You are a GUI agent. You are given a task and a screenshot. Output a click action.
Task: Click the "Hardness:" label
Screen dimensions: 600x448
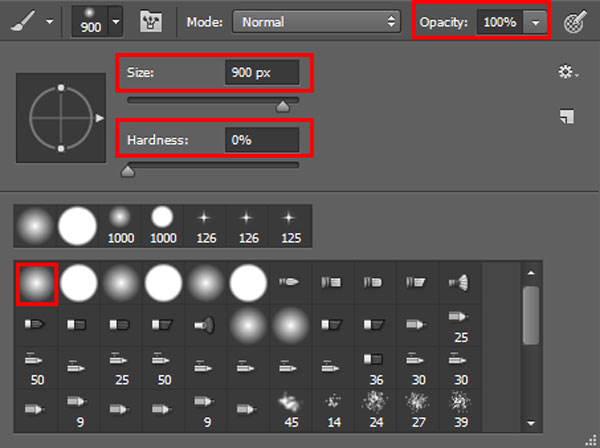(x=158, y=140)
